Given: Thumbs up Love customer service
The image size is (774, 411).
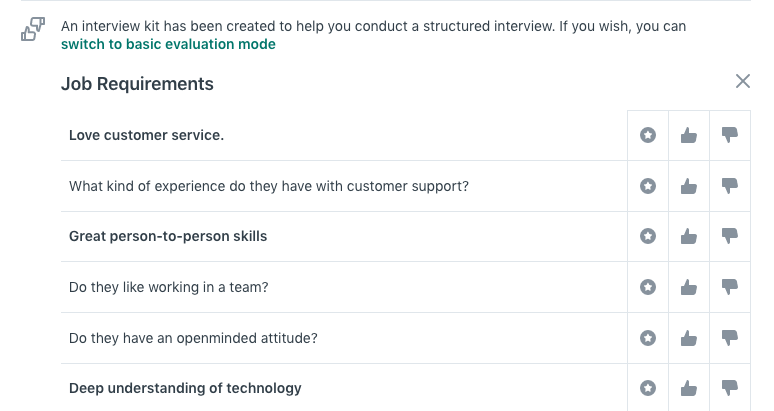Looking at the screenshot, I should (x=689, y=135).
